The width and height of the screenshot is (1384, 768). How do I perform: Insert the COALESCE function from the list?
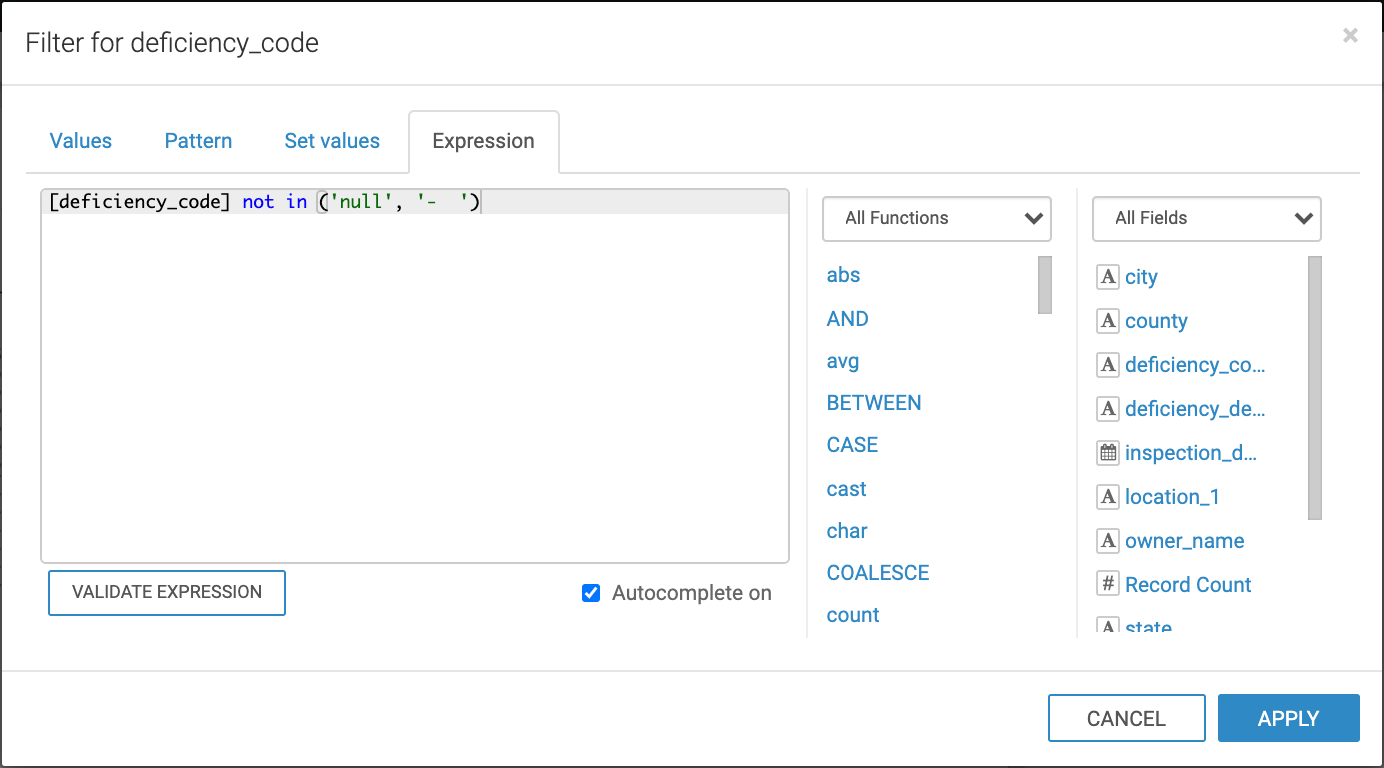pyautogui.click(x=877, y=573)
